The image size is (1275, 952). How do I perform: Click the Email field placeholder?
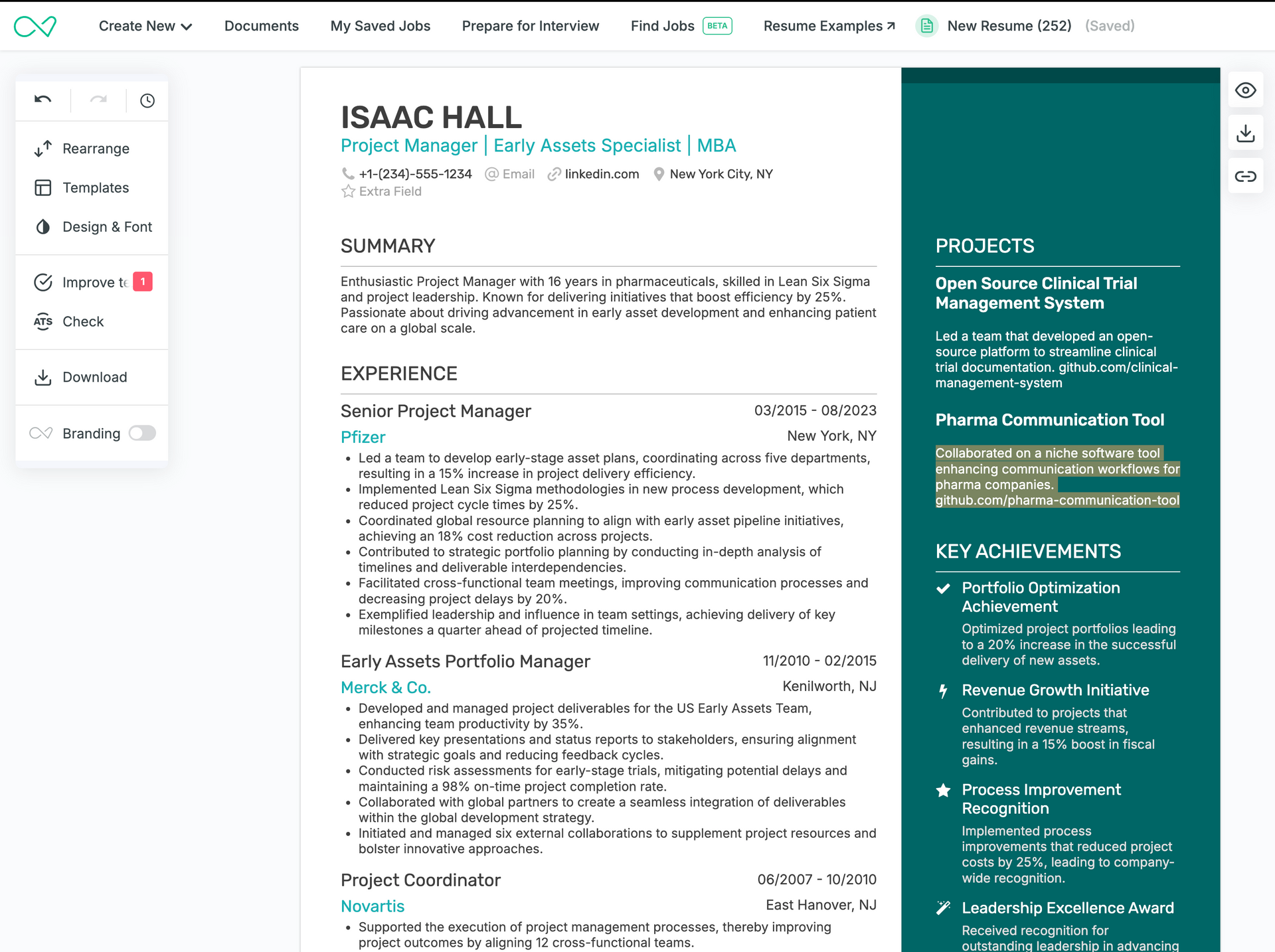click(x=518, y=174)
